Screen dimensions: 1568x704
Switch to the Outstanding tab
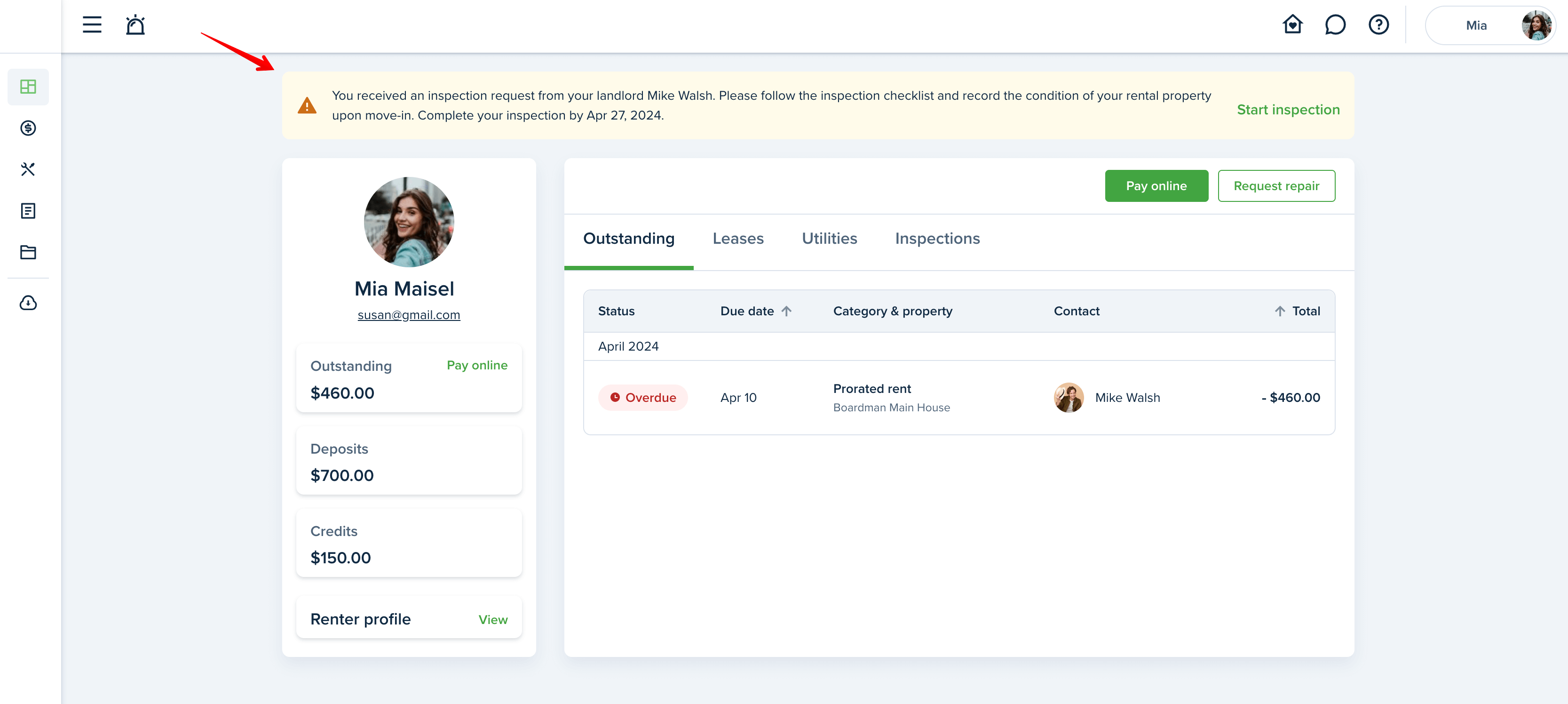tap(628, 239)
